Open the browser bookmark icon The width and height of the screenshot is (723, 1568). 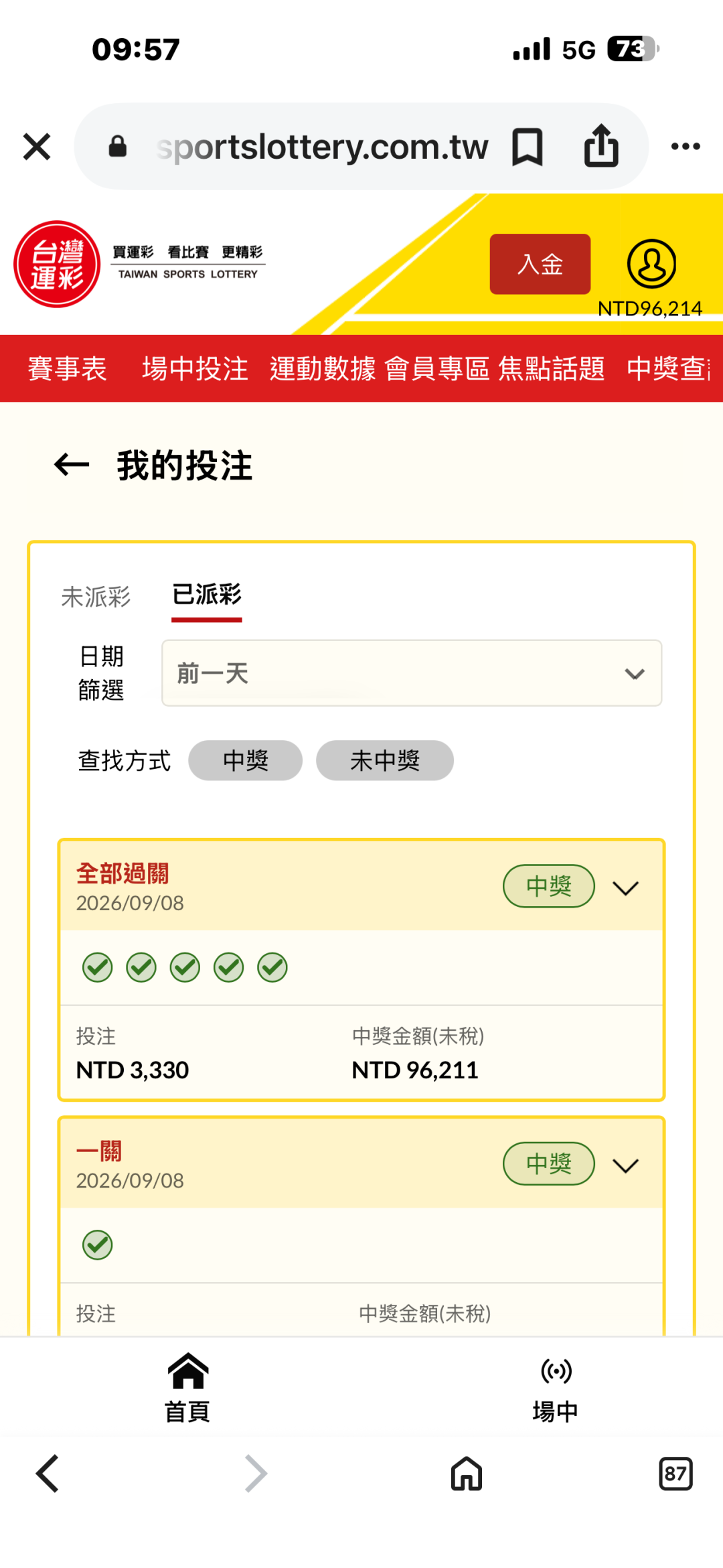(527, 147)
